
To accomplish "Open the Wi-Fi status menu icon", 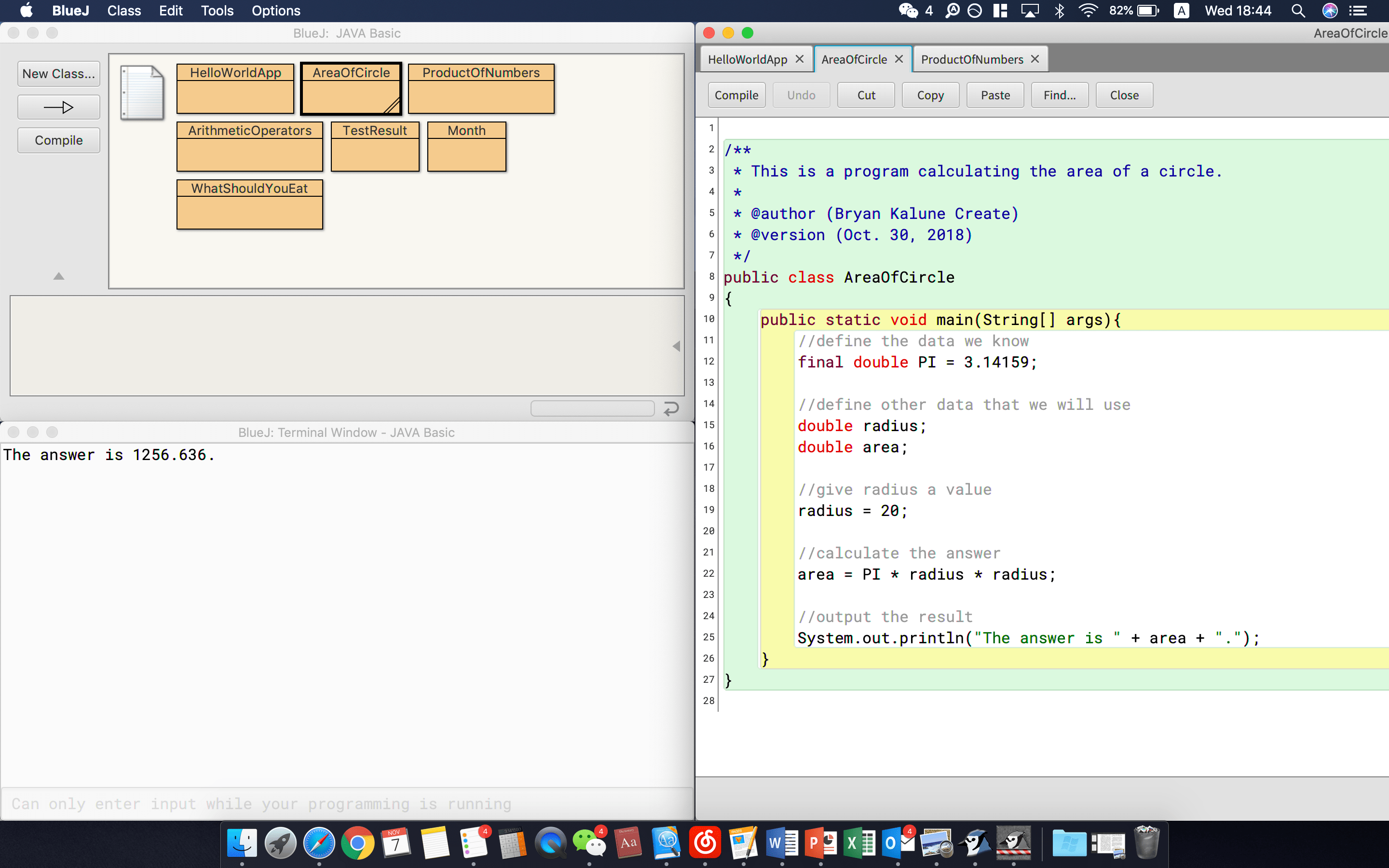I will [1088, 10].
